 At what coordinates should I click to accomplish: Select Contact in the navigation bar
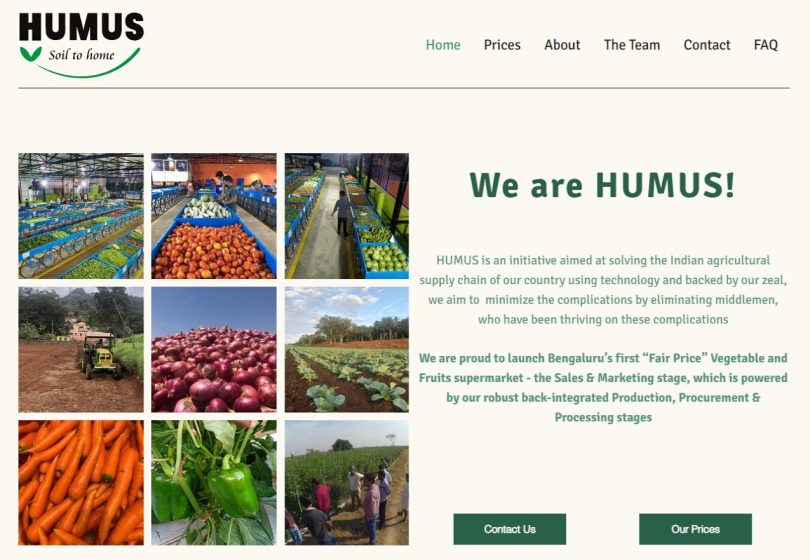pos(707,45)
